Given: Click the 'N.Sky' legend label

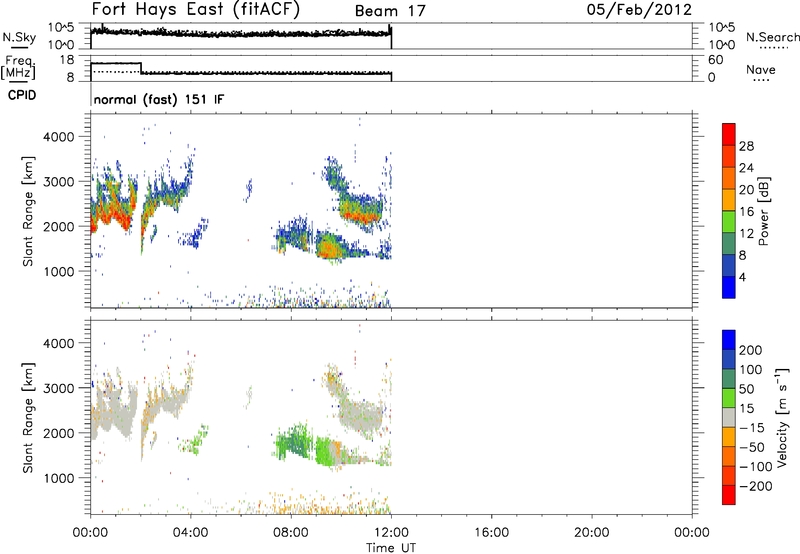Looking at the screenshot, I should [19, 37].
